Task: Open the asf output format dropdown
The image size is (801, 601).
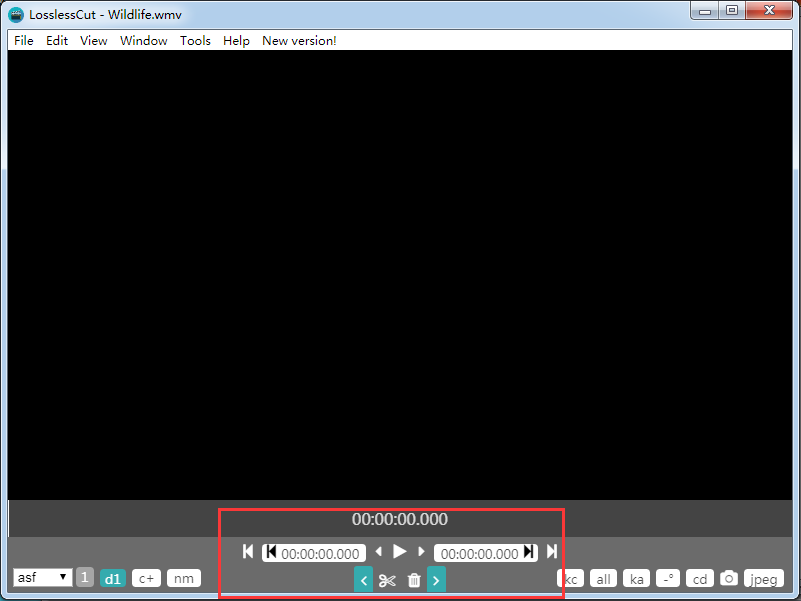Action: click(42, 577)
